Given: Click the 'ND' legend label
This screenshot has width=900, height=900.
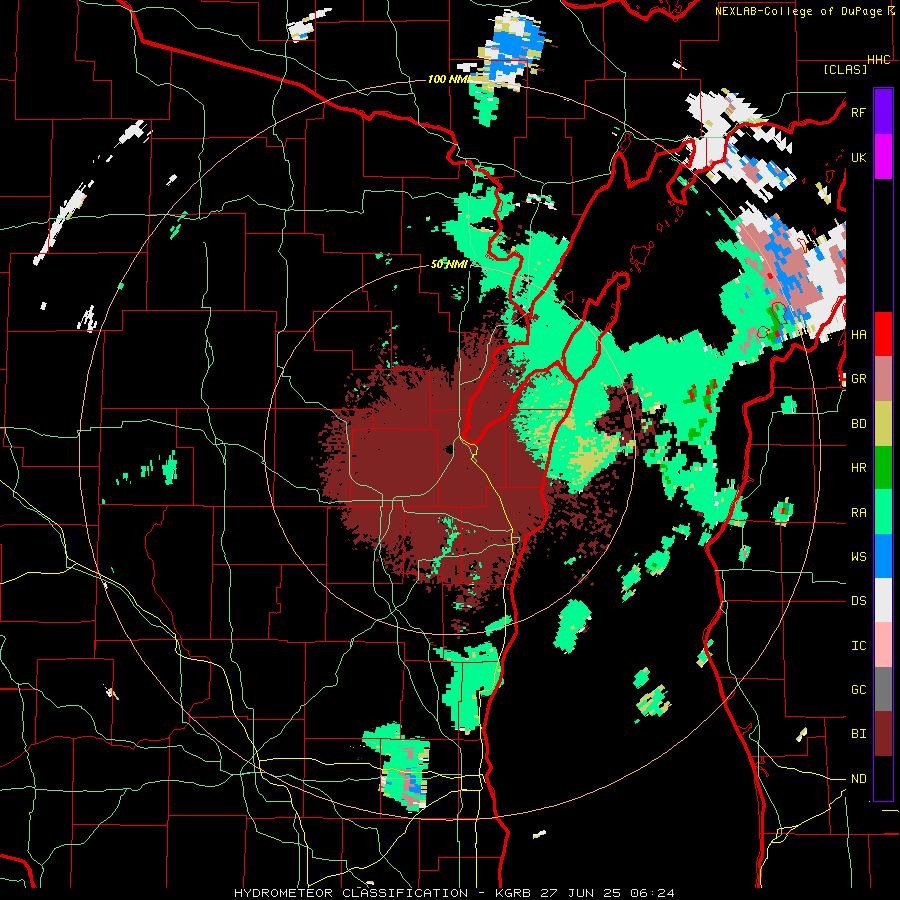Looking at the screenshot, I should pyautogui.click(x=858, y=779).
